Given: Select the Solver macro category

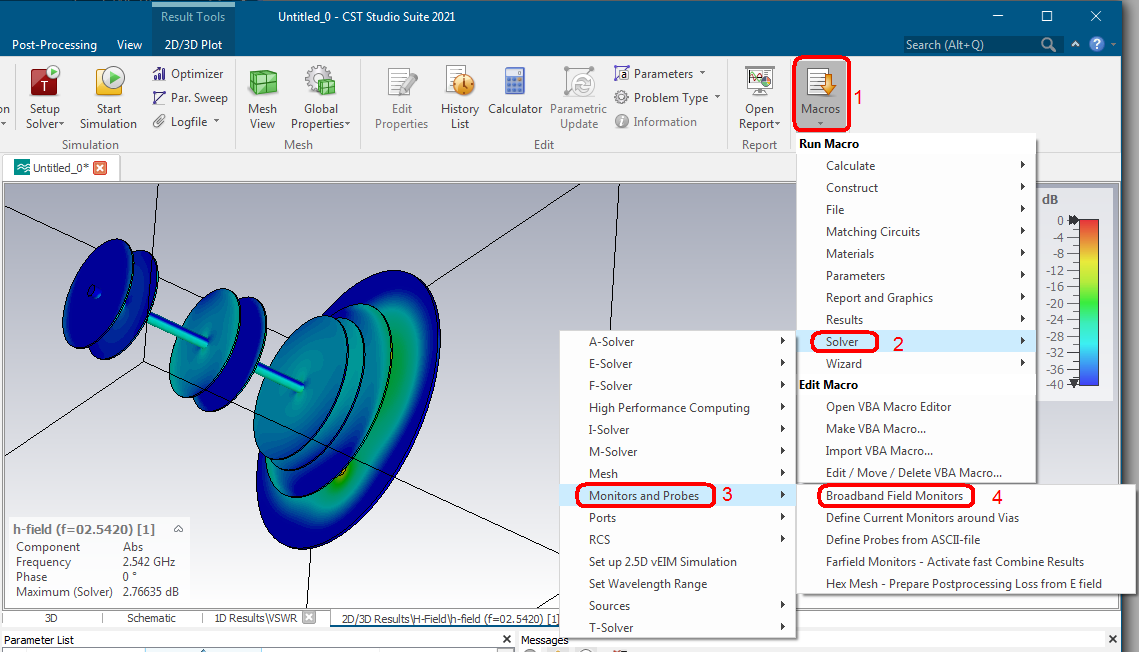Looking at the screenshot, I should point(917,341).
